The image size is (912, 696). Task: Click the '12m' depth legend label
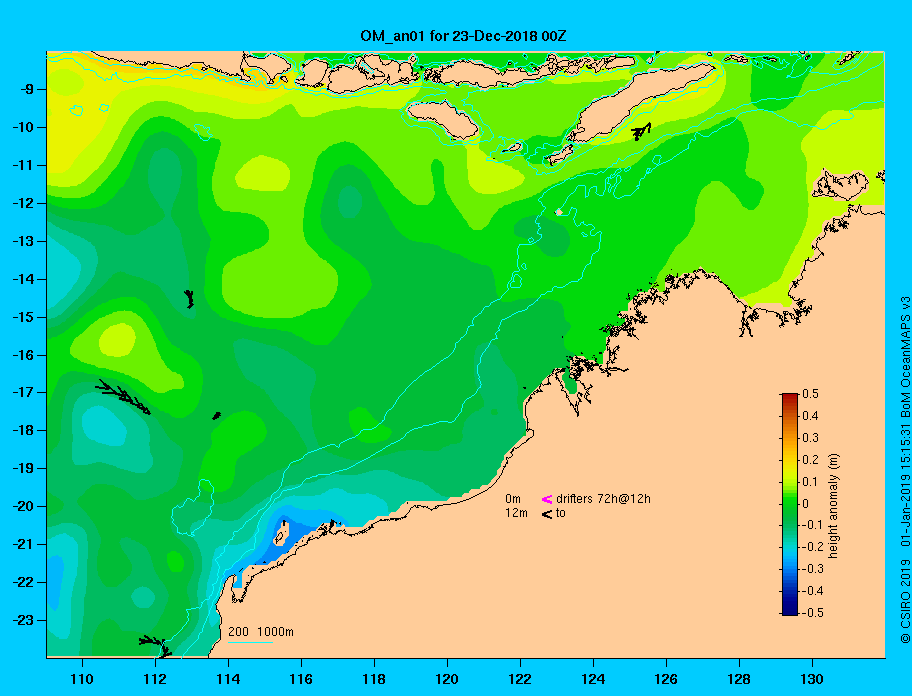[x=516, y=513]
